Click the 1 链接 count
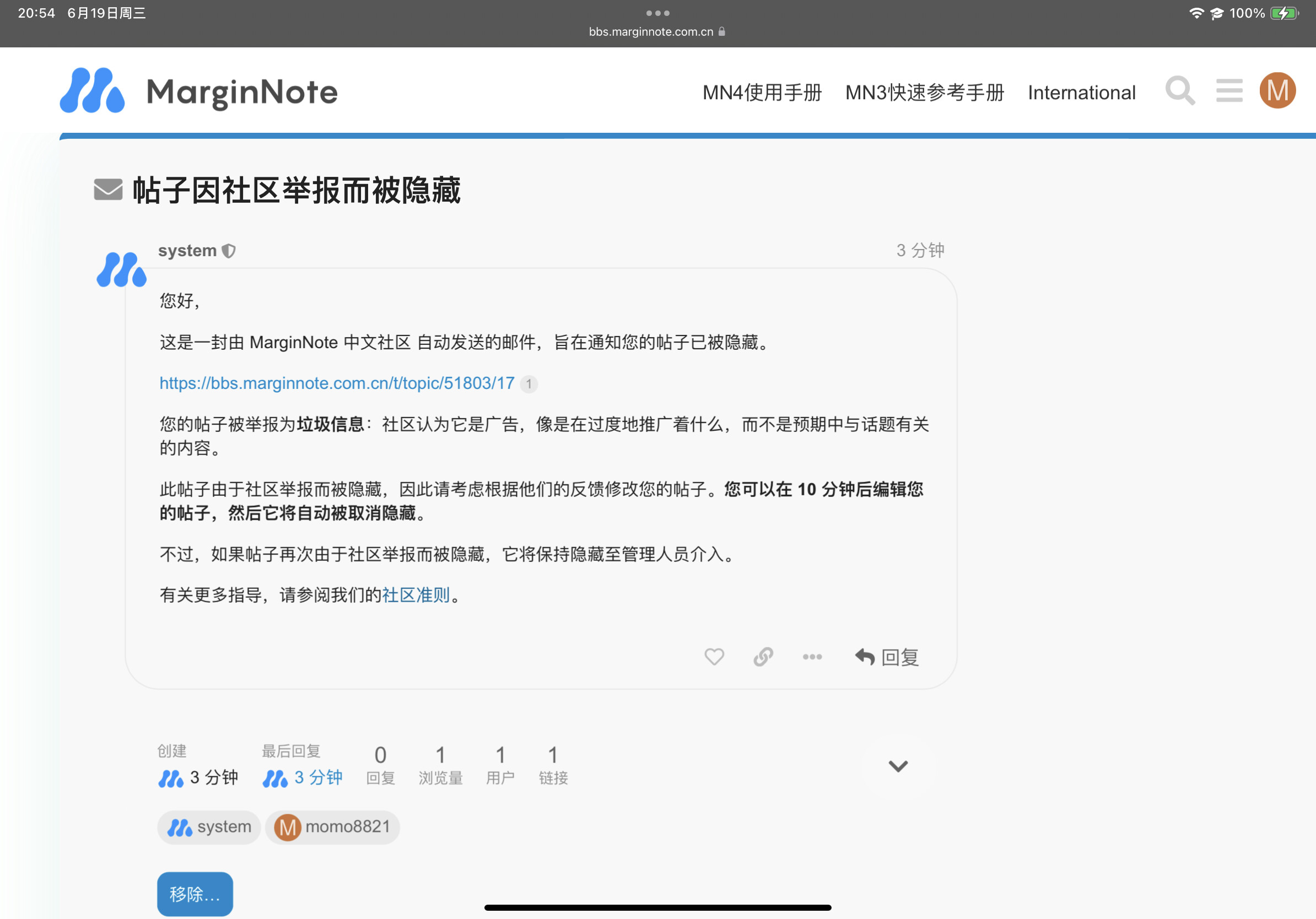This screenshot has height=919, width=1316. point(553,765)
